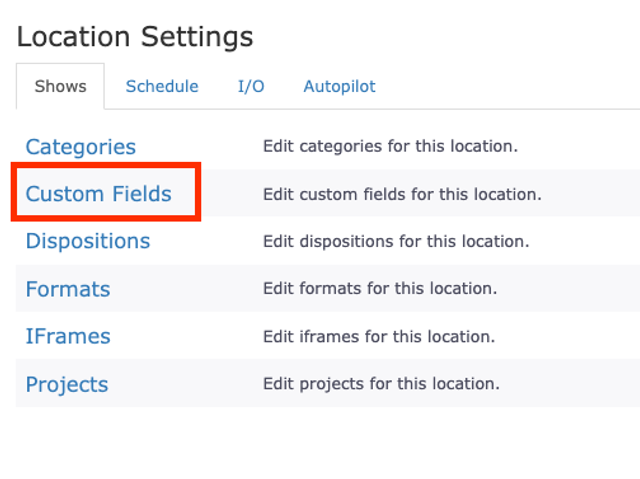Open the Dispositions link
This screenshot has width=640, height=479.
point(87,241)
